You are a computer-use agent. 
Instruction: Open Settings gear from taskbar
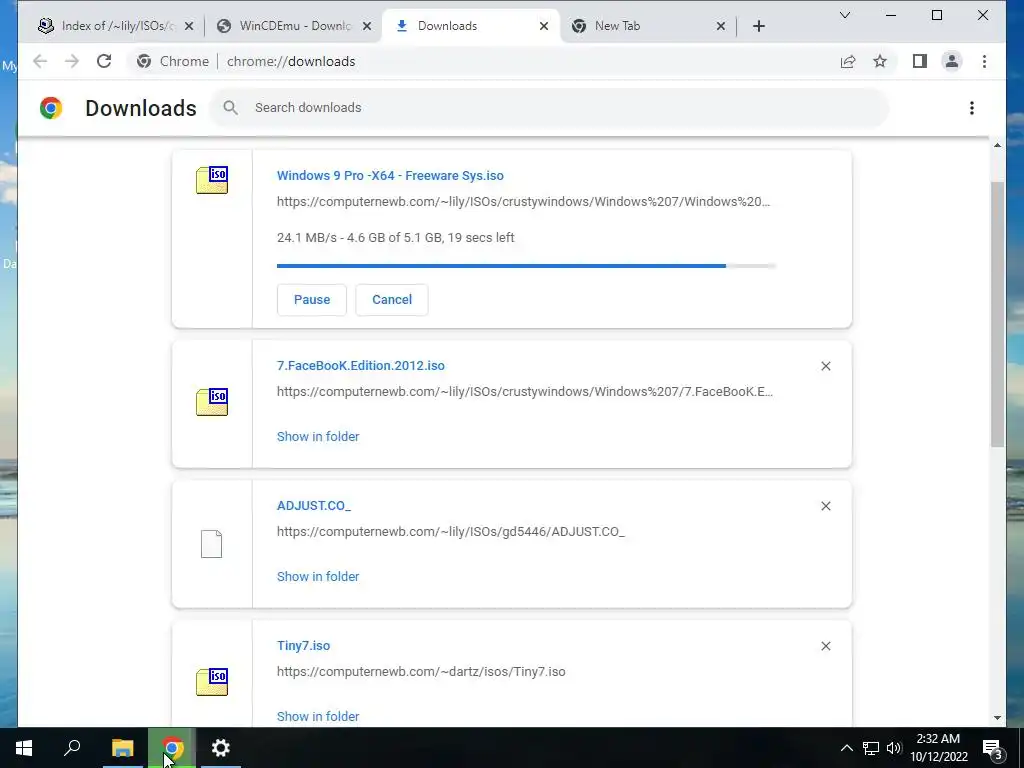221,748
